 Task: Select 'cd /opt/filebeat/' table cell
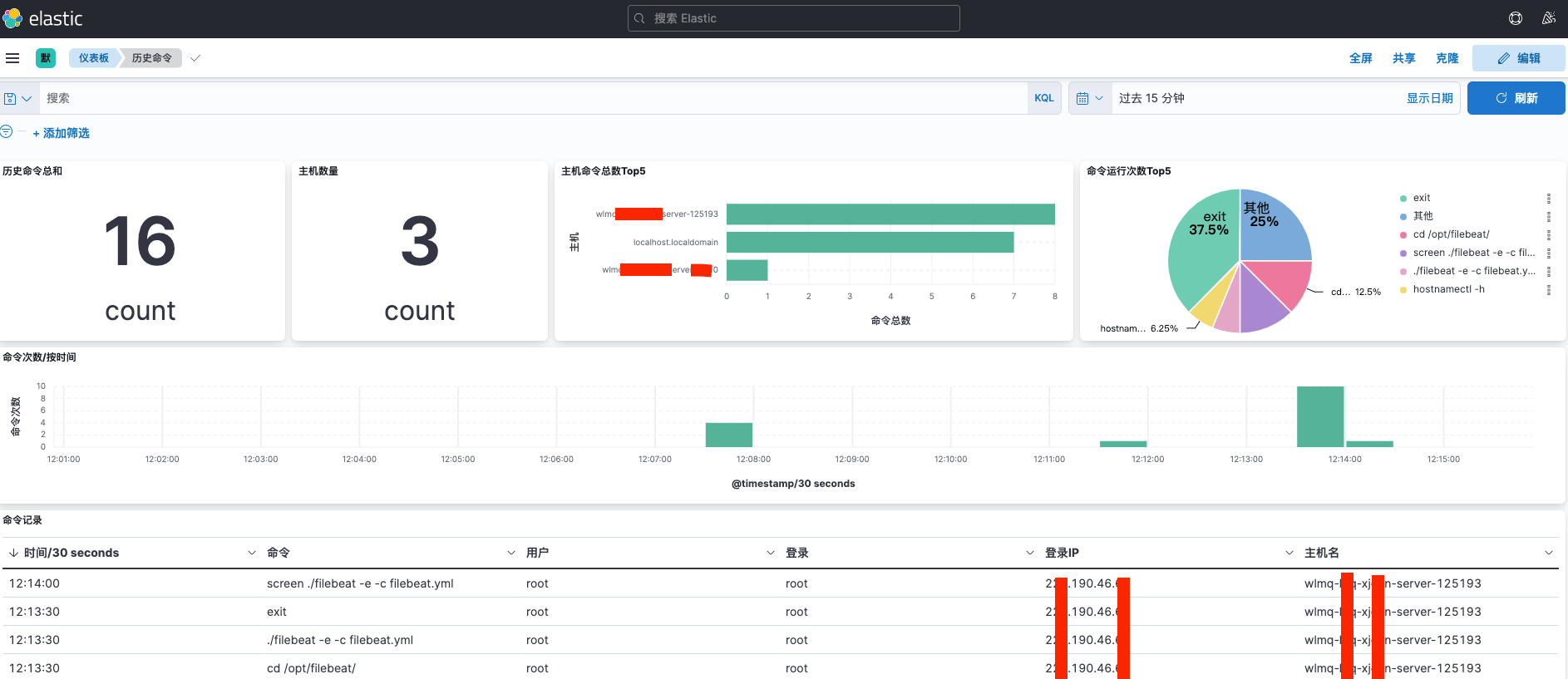(311, 668)
